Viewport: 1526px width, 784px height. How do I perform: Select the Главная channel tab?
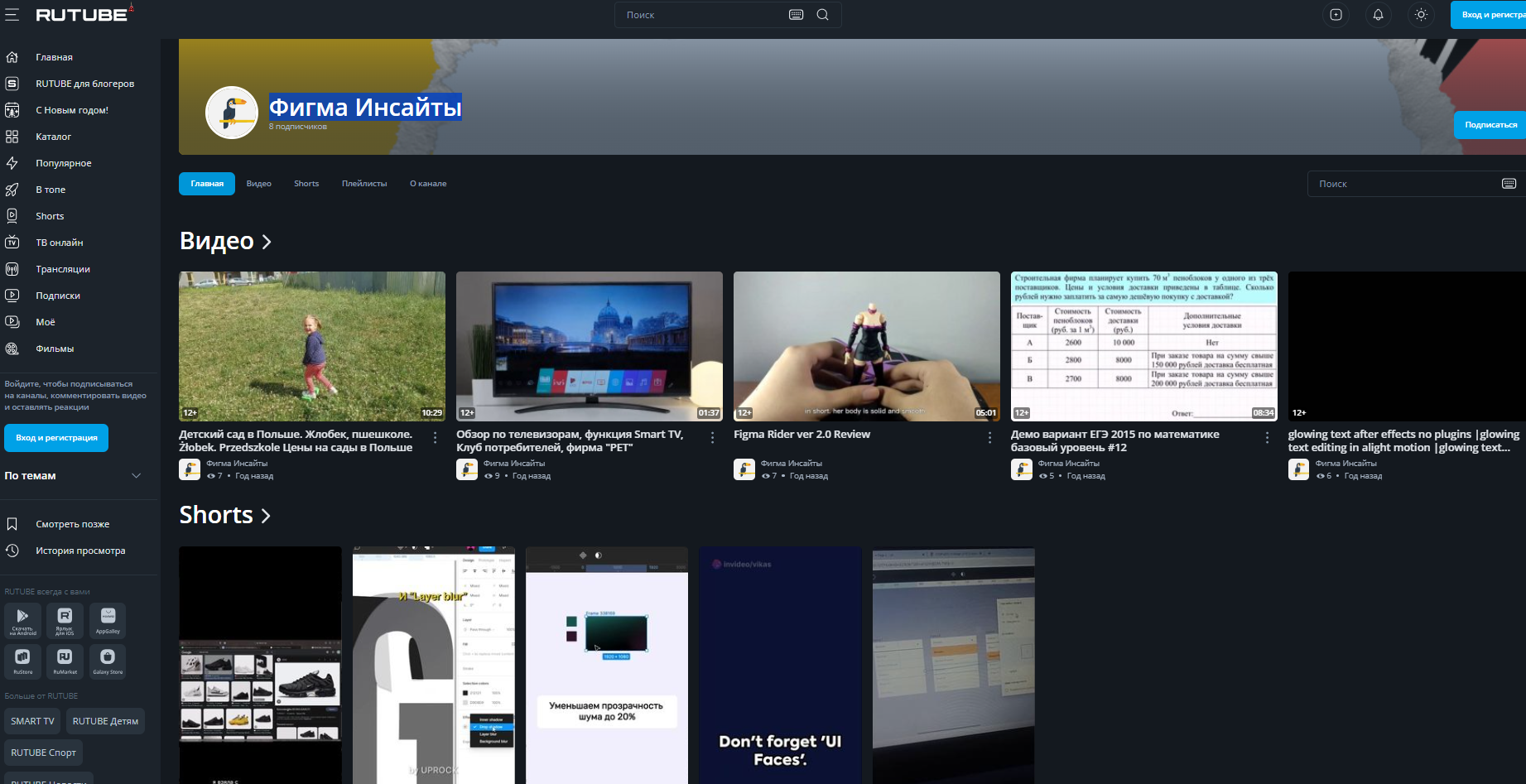click(x=207, y=184)
